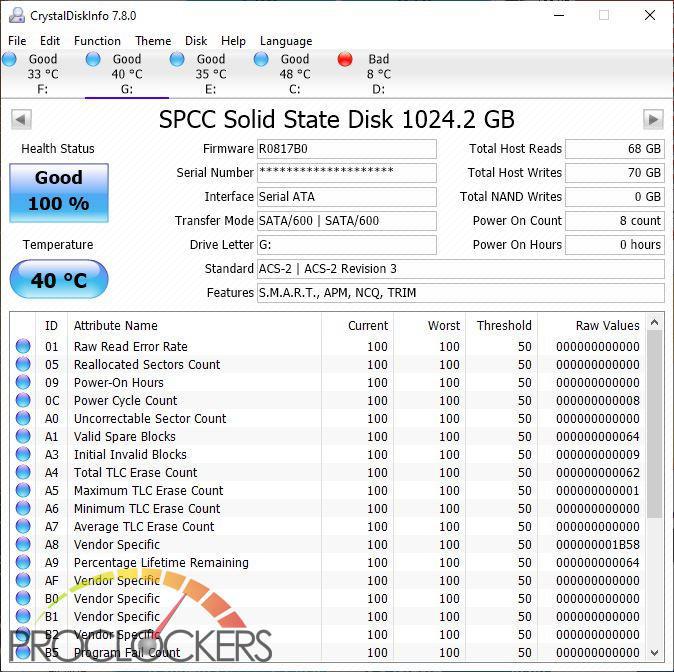Click status icon for Power-On Hours row
This screenshot has height=672, width=674.
point(23,382)
